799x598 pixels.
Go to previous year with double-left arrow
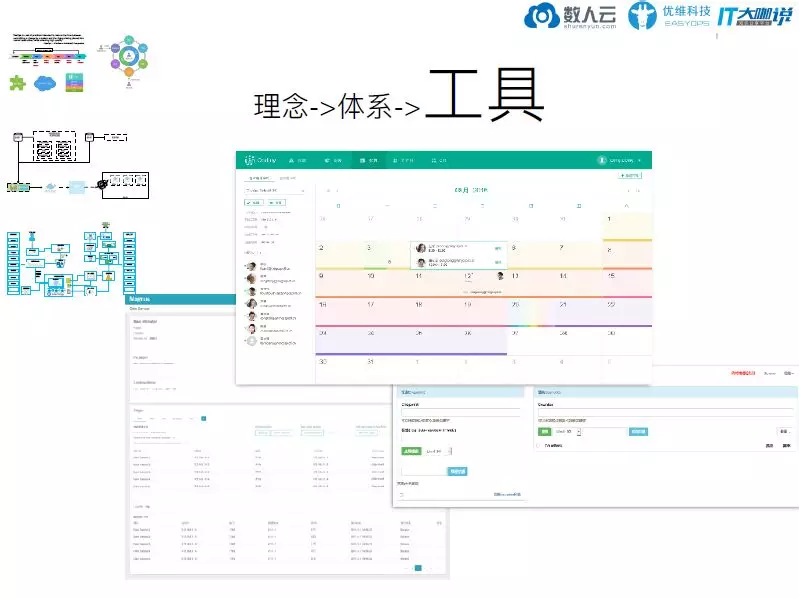(328, 191)
